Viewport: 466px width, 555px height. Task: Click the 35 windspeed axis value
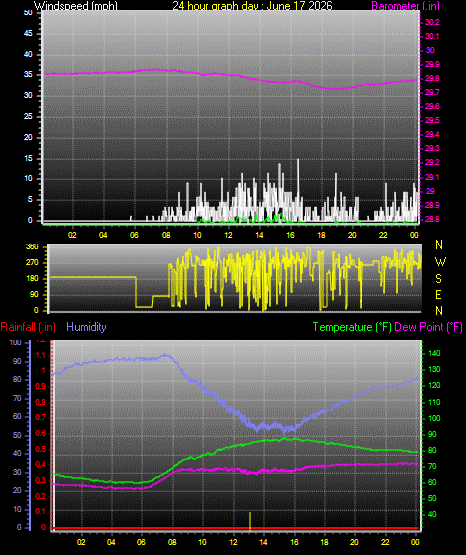click(x=28, y=75)
